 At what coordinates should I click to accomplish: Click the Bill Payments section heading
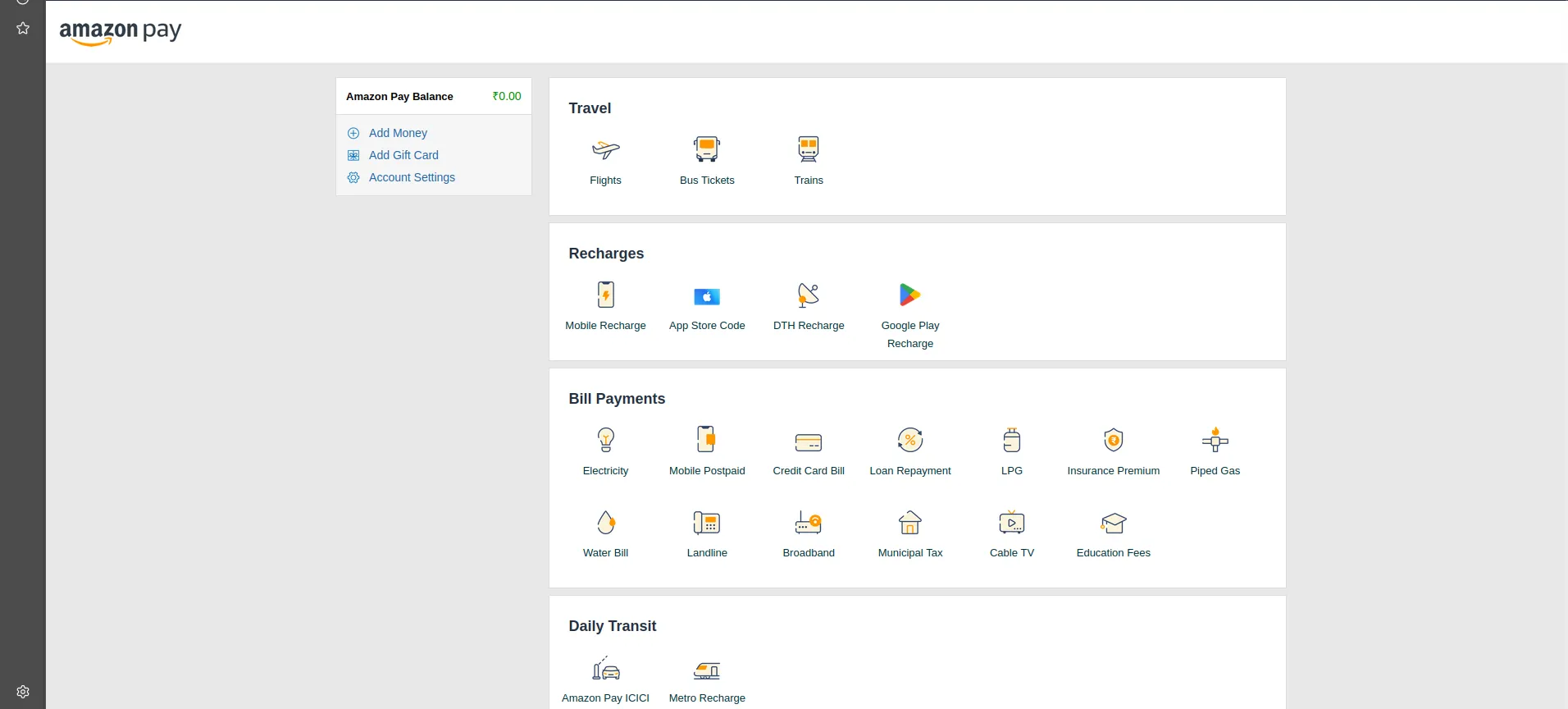click(617, 399)
